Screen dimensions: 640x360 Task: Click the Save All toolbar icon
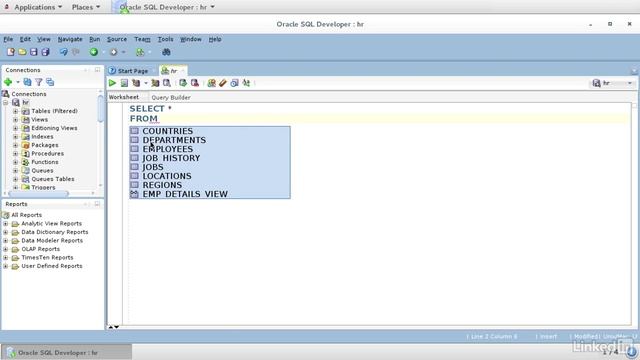[45, 52]
